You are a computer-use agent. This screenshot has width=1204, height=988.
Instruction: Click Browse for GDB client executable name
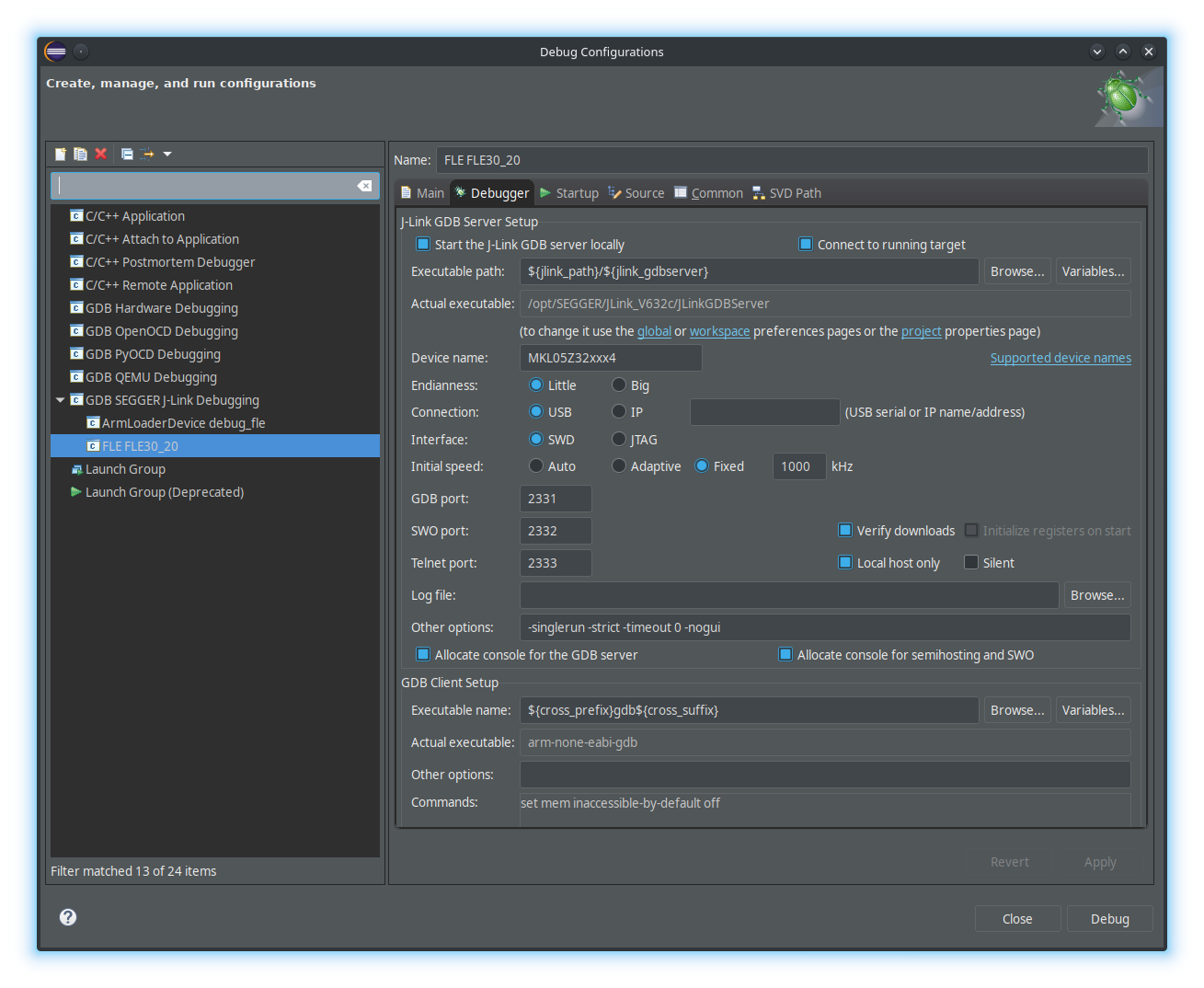[x=1017, y=710]
